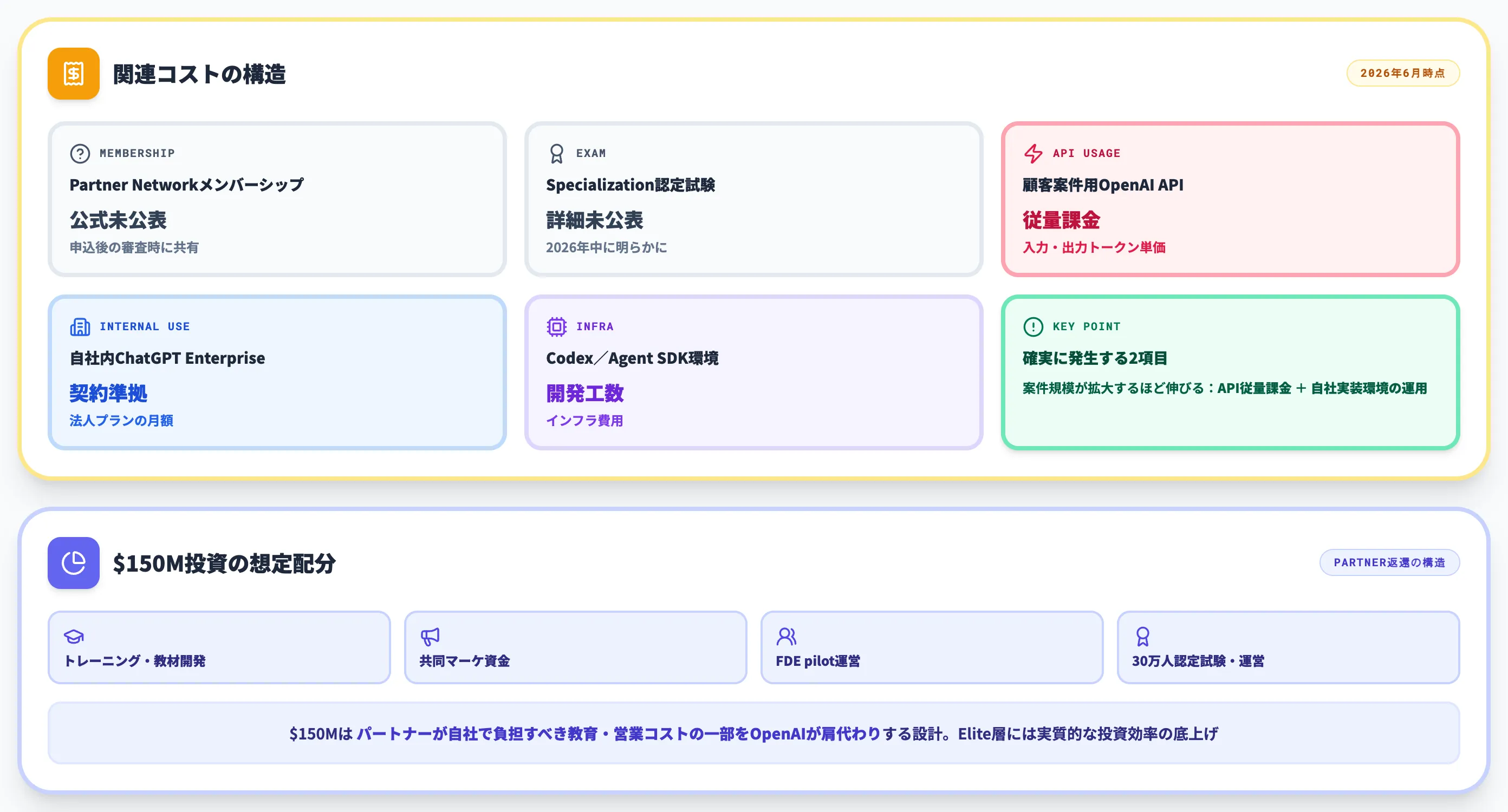The width and height of the screenshot is (1508, 812).
Task: Click the 2026年6月時点 badge
Action: point(1402,73)
